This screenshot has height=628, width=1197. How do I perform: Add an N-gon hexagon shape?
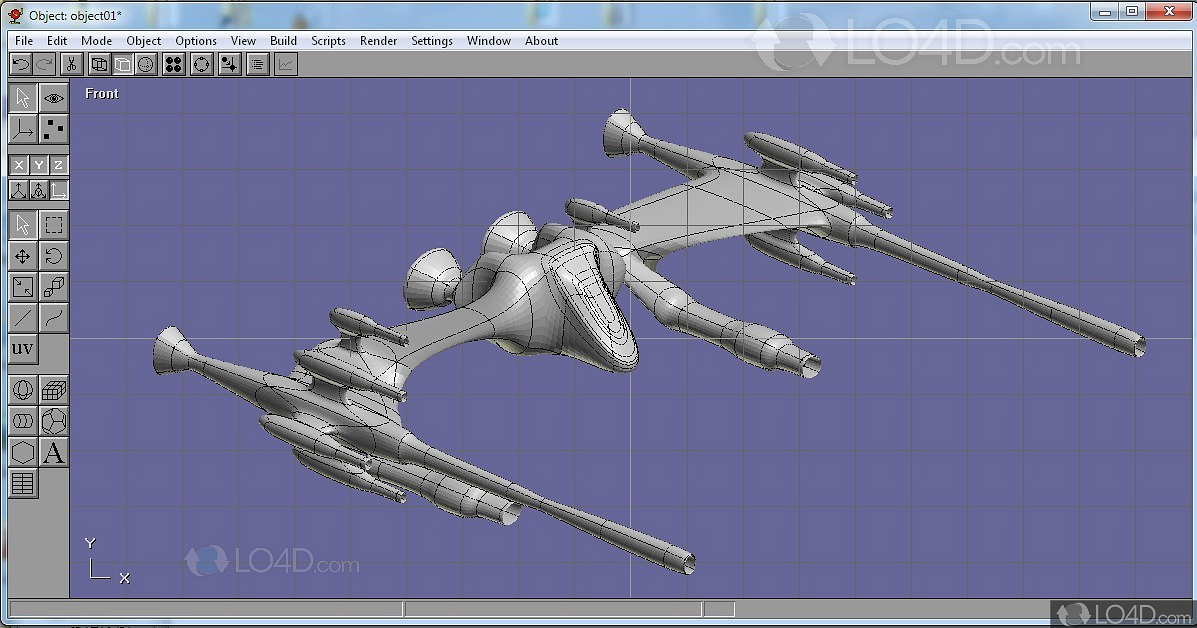coord(23,452)
